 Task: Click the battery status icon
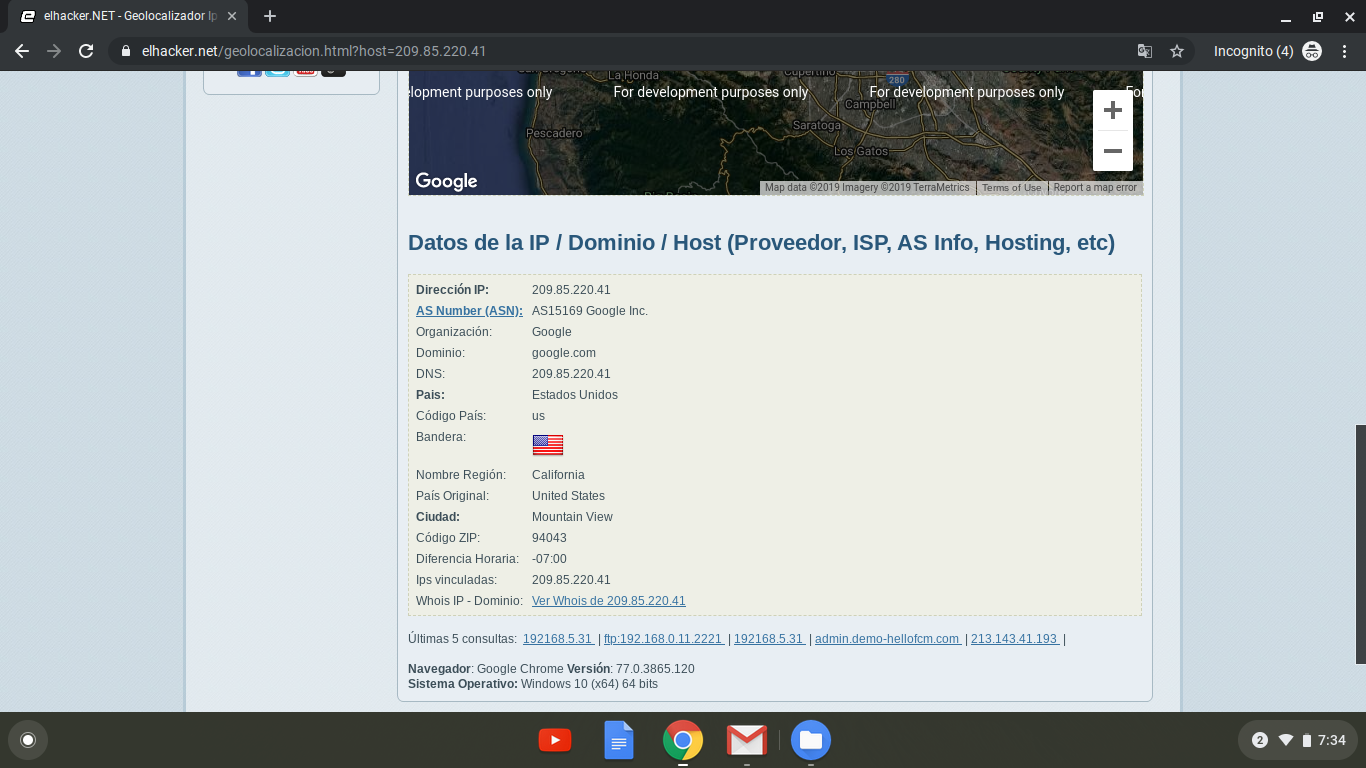pyautogui.click(x=1306, y=740)
